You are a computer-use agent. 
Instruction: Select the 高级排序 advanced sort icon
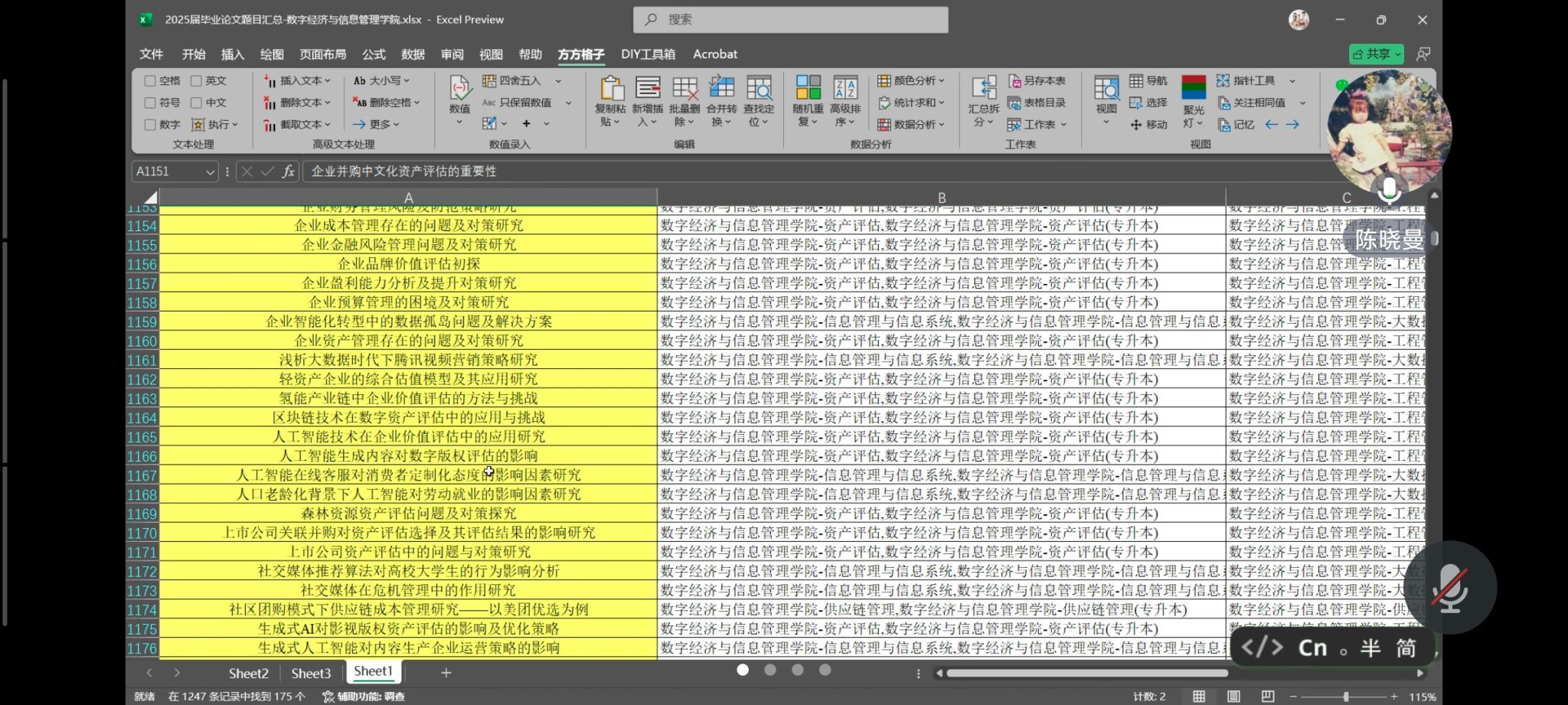click(845, 90)
